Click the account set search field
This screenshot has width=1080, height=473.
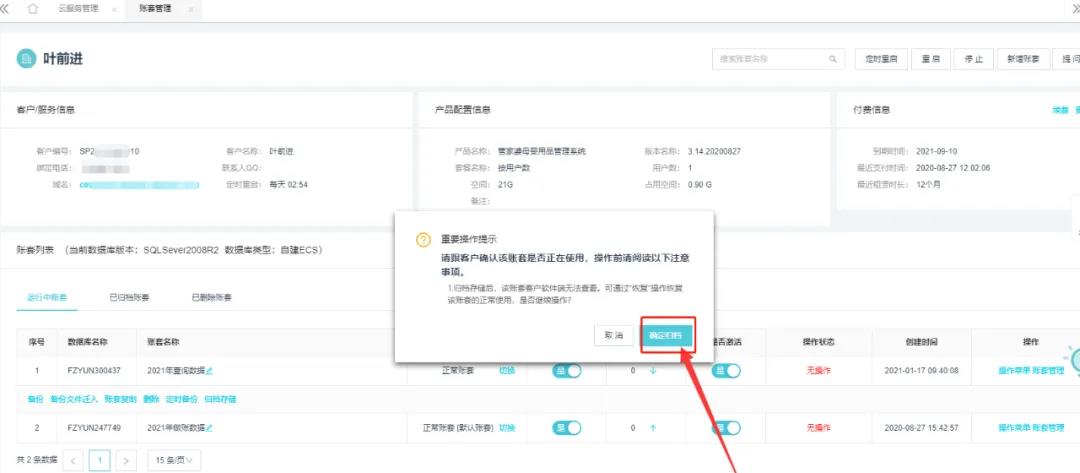[x=770, y=59]
